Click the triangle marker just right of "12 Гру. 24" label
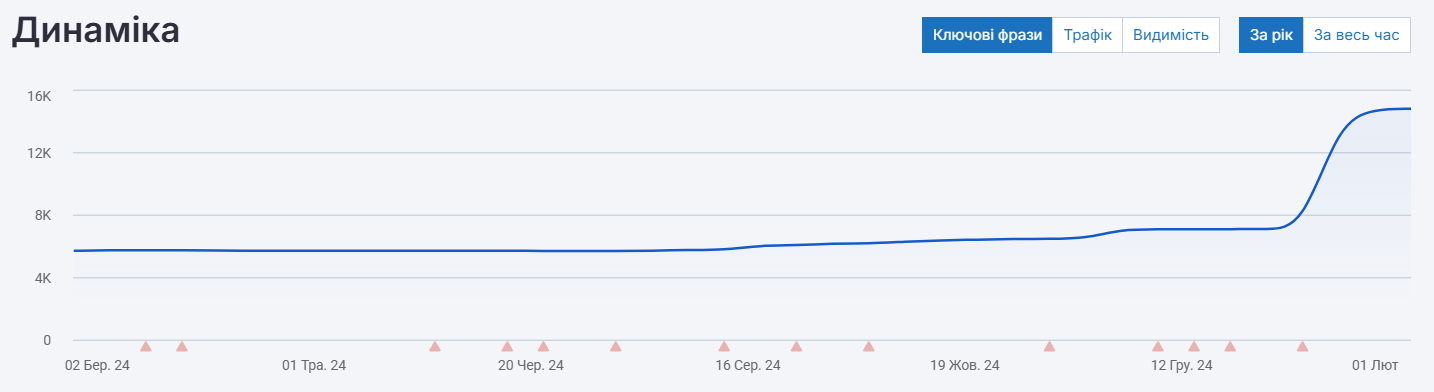 [x=1230, y=347]
